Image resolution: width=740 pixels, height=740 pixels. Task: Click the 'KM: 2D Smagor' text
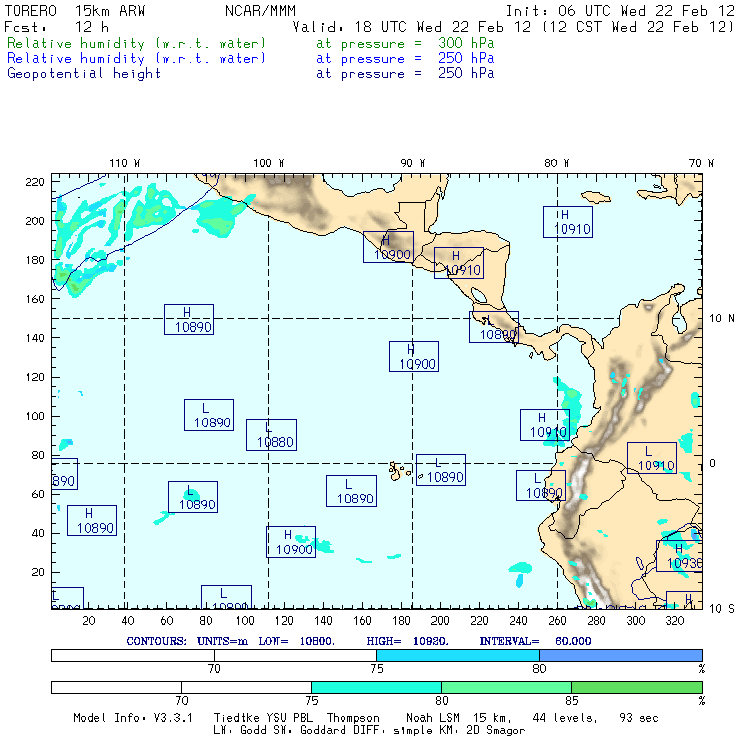tap(482, 730)
